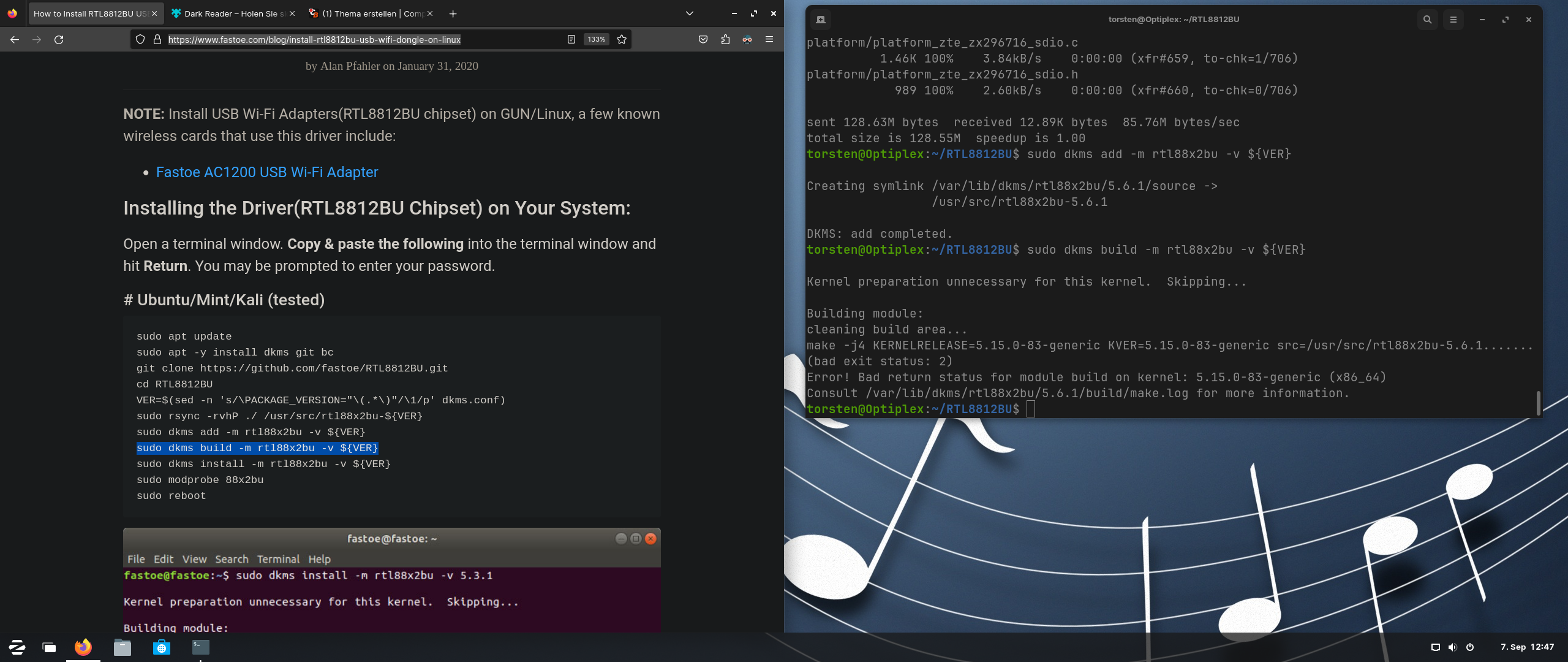Open the terminal hamburger menu

(x=1453, y=20)
